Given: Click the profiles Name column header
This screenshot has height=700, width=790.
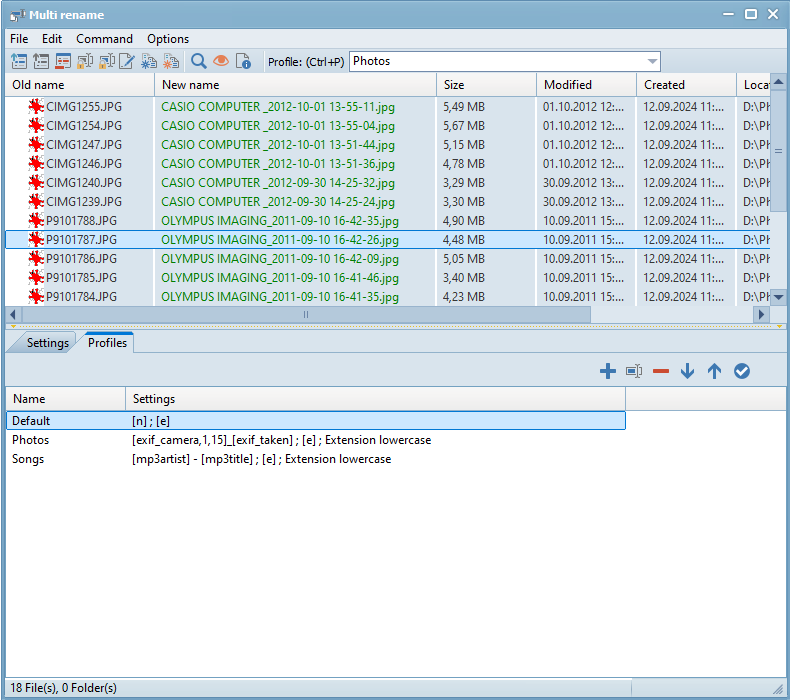Looking at the screenshot, I should [65, 399].
